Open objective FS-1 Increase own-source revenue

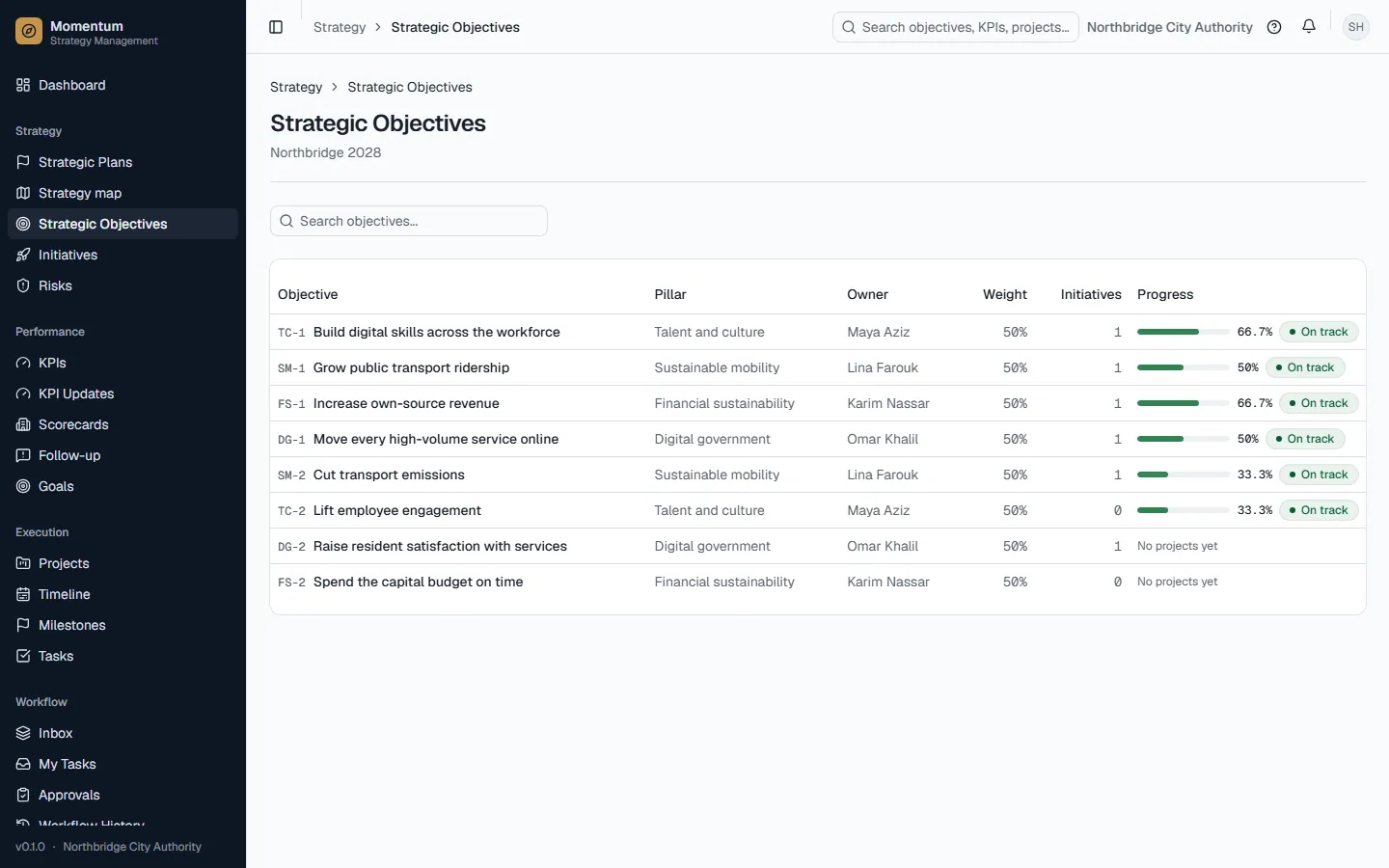pos(406,403)
